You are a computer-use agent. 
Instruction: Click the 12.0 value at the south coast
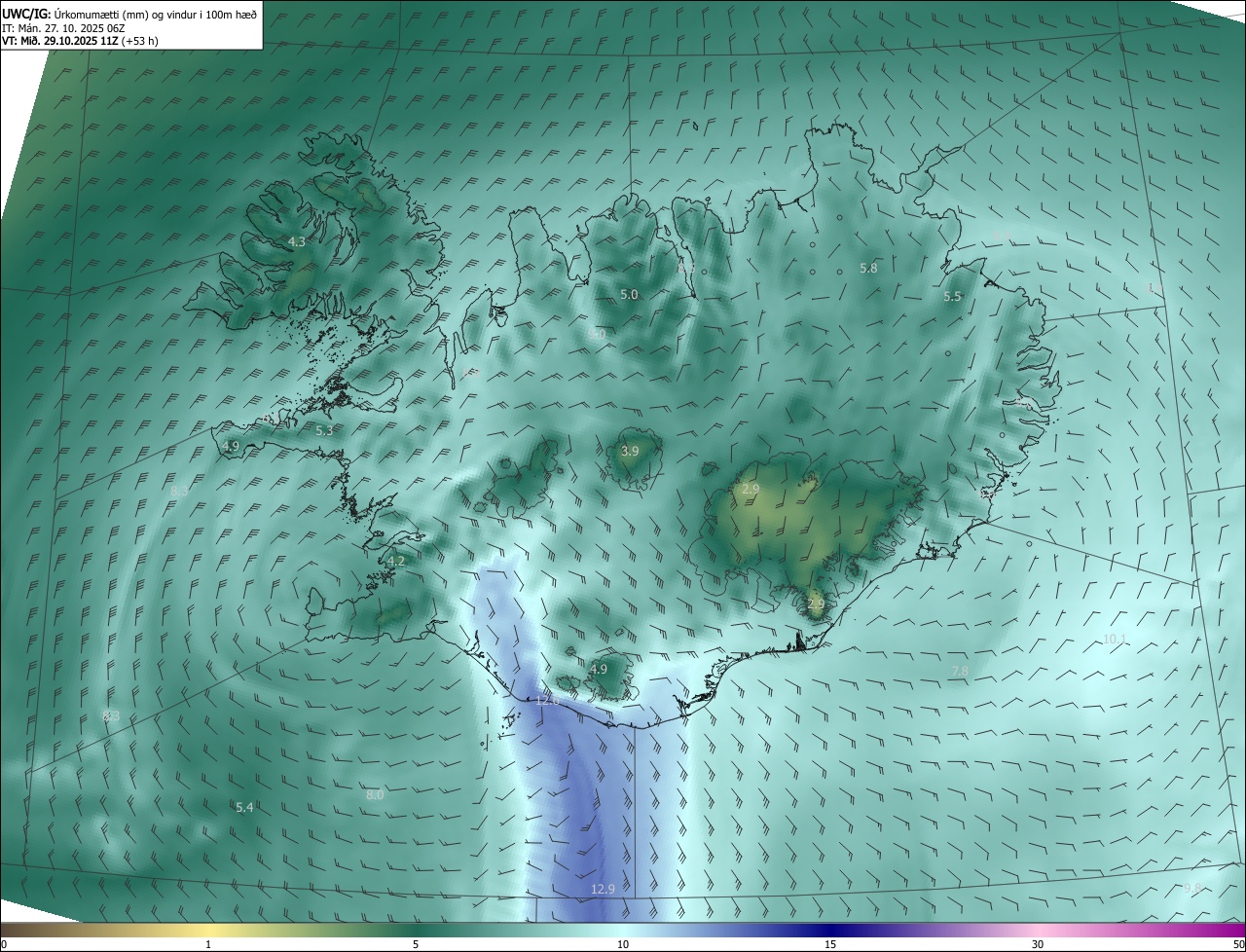pos(547,700)
